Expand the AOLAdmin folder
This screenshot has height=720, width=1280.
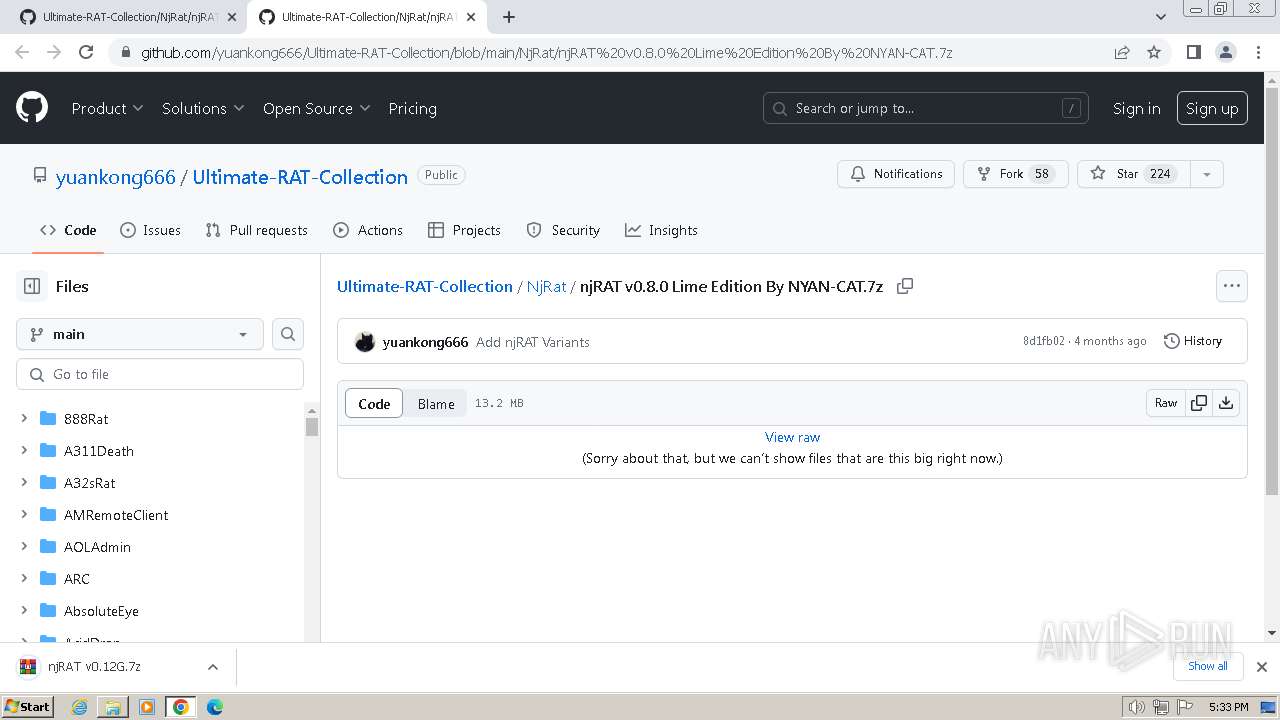(24, 547)
